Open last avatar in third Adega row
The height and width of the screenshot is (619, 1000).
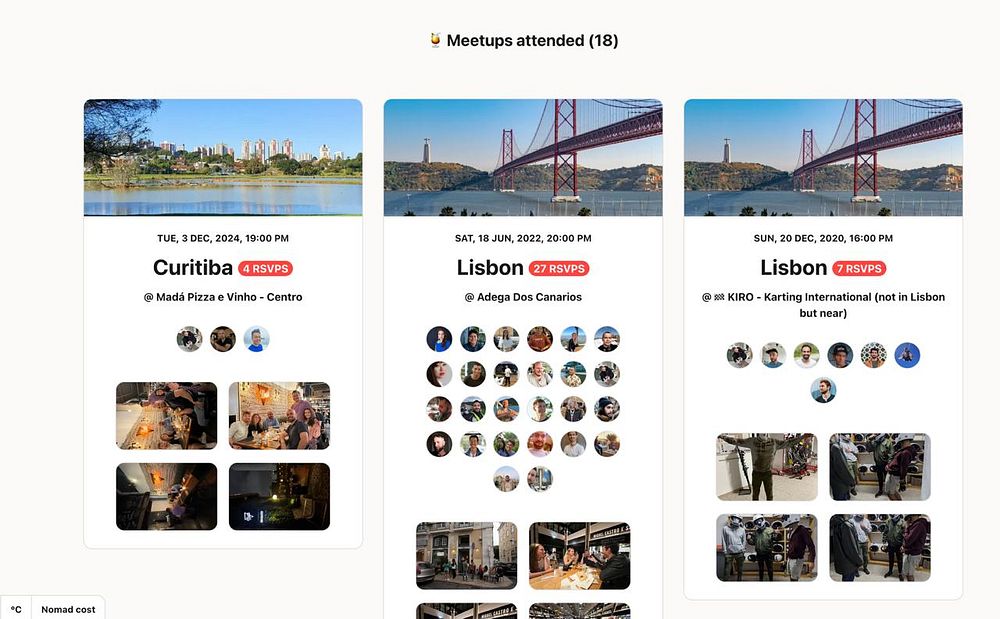(607, 409)
